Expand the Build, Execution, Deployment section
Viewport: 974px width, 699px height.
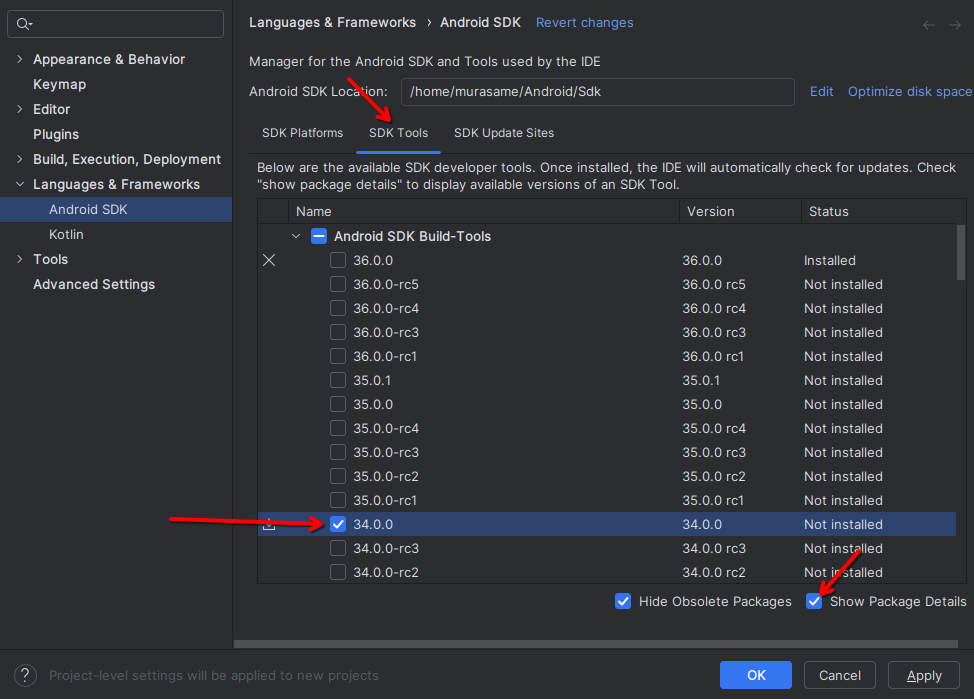click(x=19, y=160)
